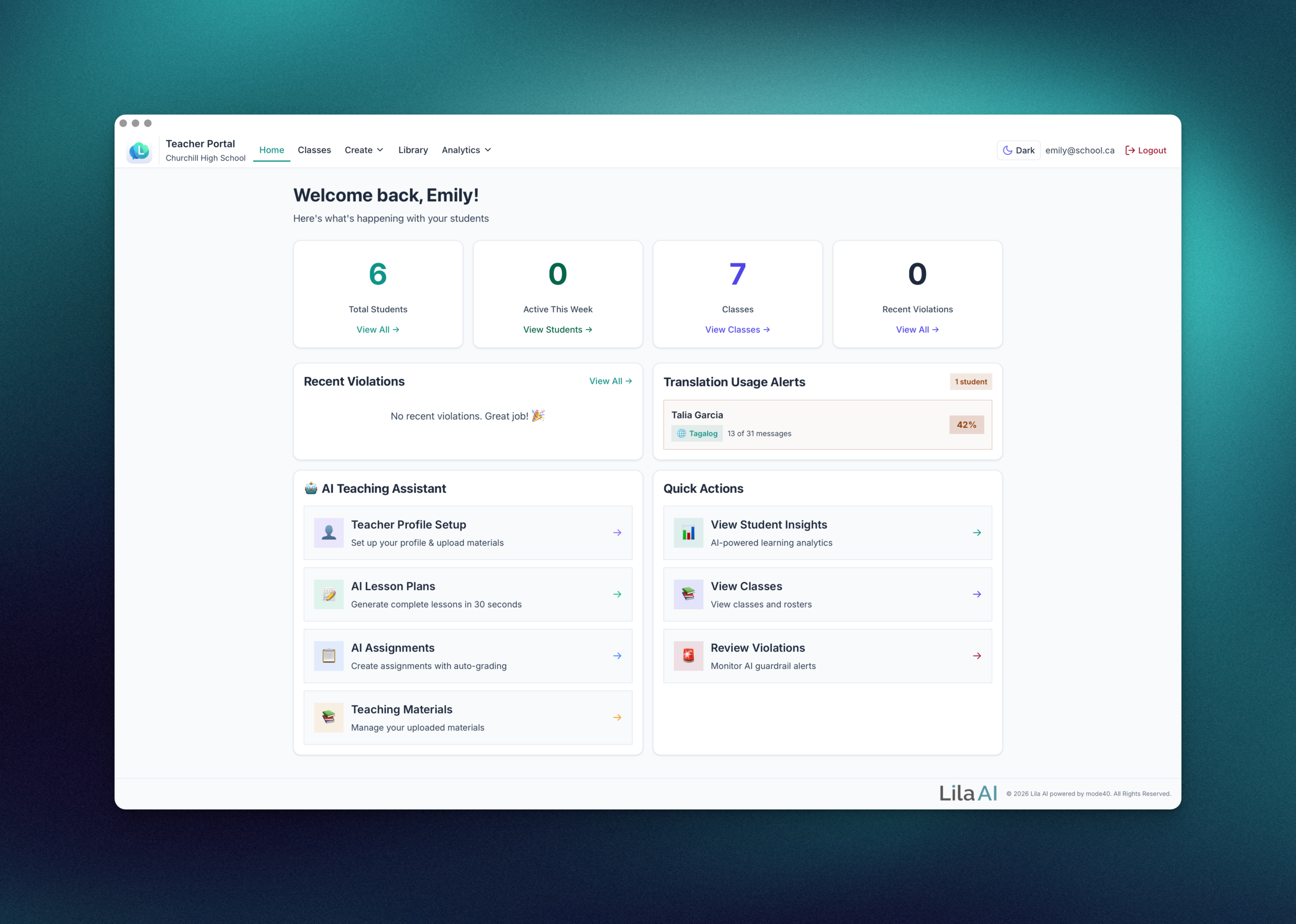The height and width of the screenshot is (924, 1296).
Task: Click the Teaching Materials books icon
Action: (329, 717)
